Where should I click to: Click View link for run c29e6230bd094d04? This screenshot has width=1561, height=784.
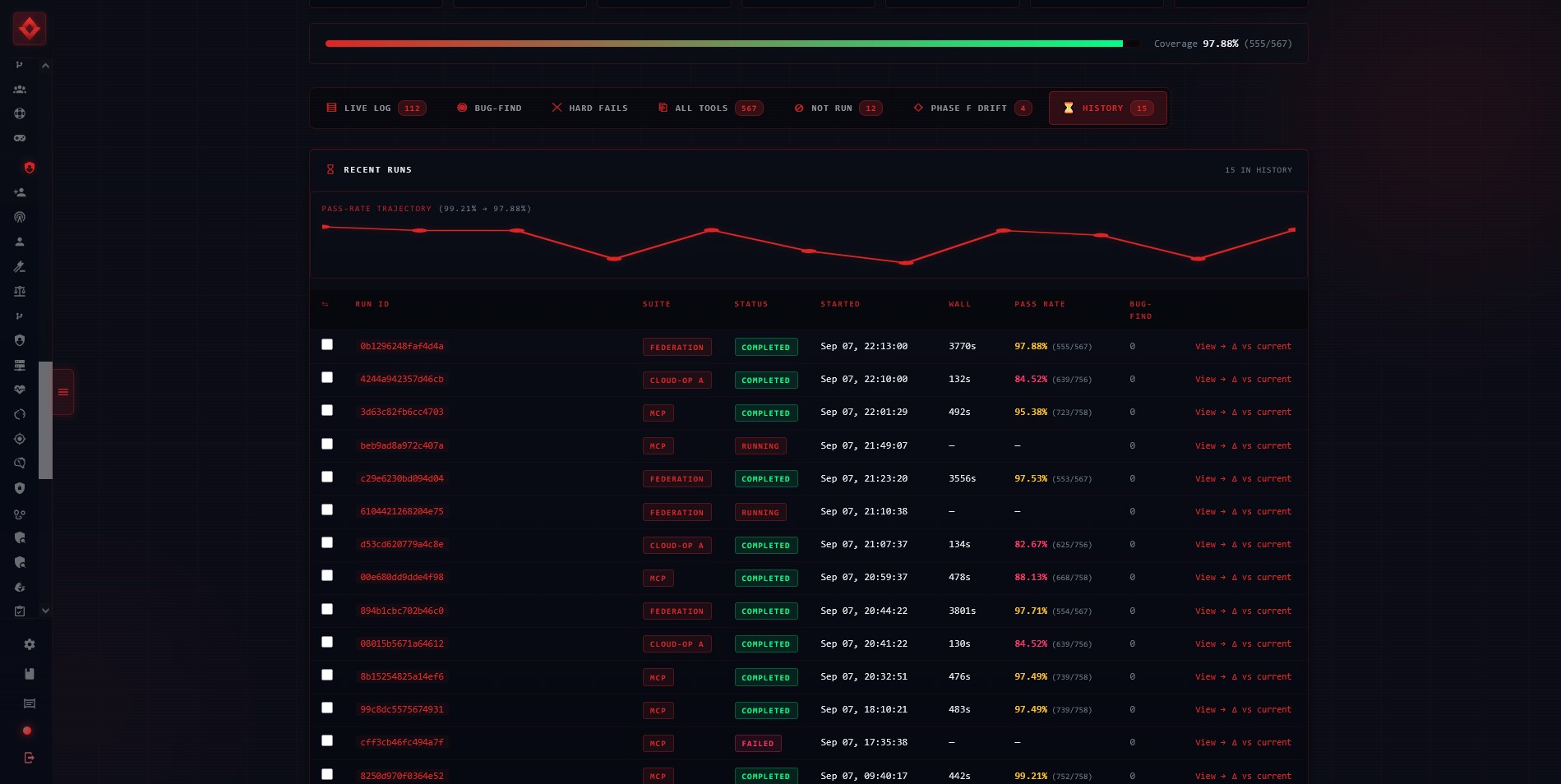pos(1210,479)
